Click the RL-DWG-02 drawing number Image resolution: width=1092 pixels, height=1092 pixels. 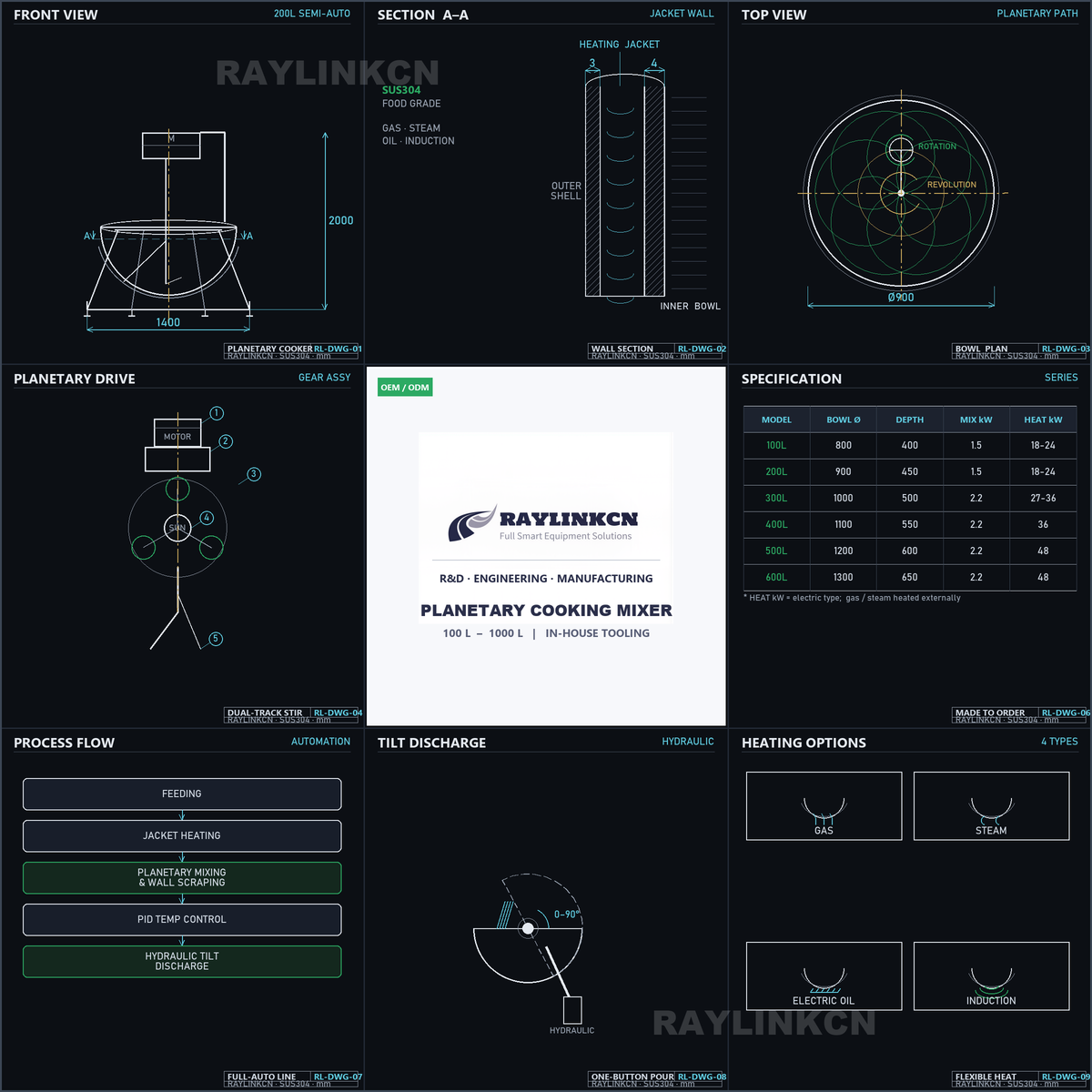[702, 349]
